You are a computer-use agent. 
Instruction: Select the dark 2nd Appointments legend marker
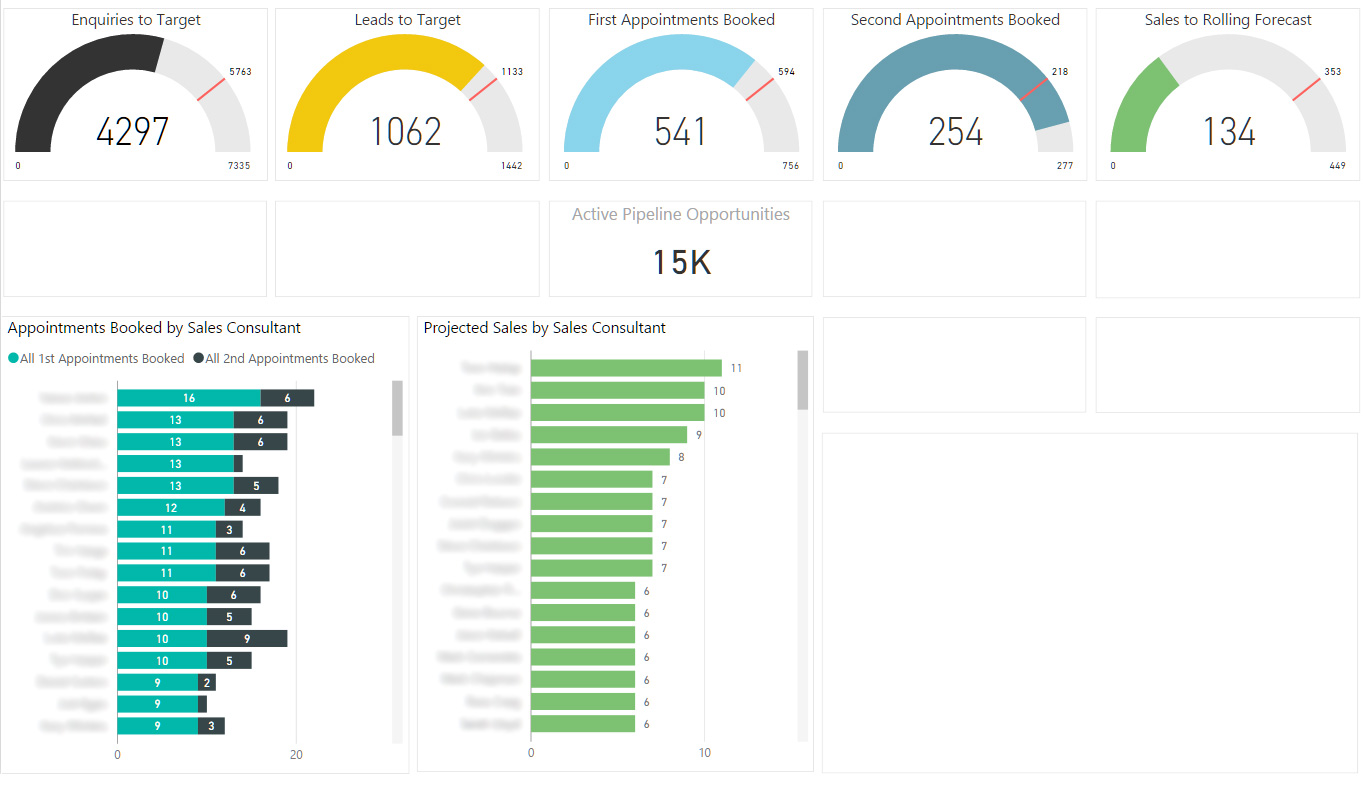click(198, 358)
